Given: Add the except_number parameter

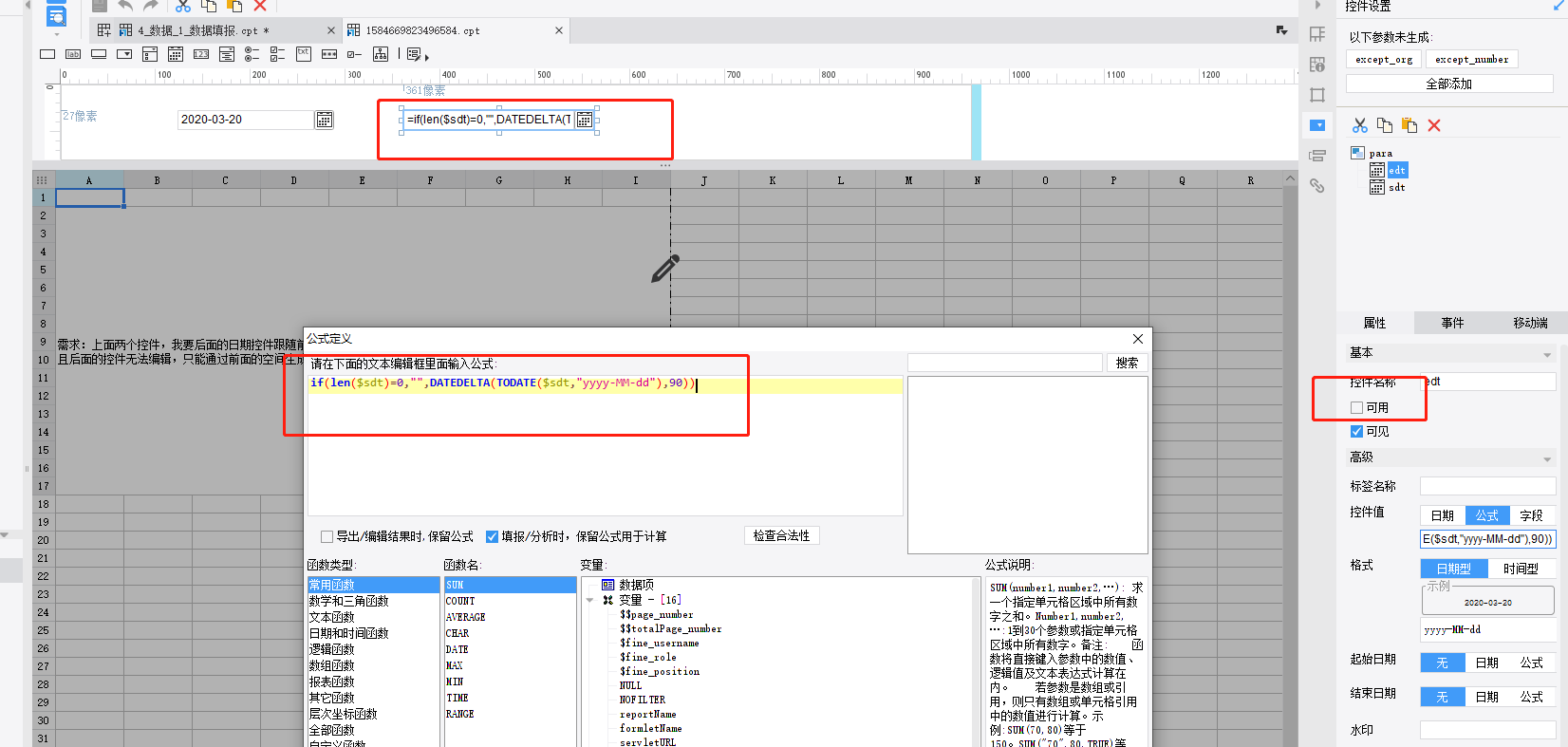Looking at the screenshot, I should [x=1471, y=59].
